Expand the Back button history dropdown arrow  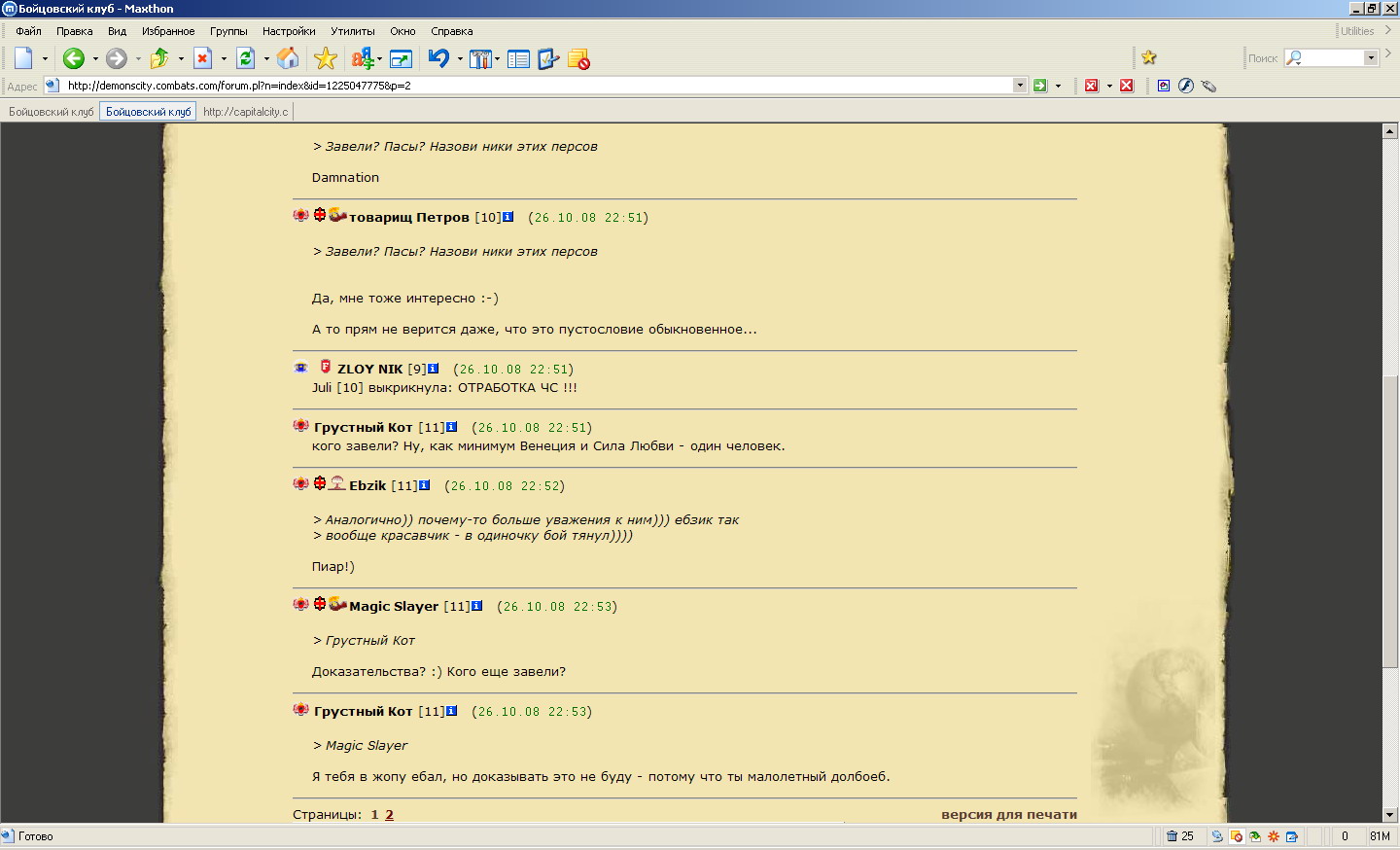[x=95, y=59]
